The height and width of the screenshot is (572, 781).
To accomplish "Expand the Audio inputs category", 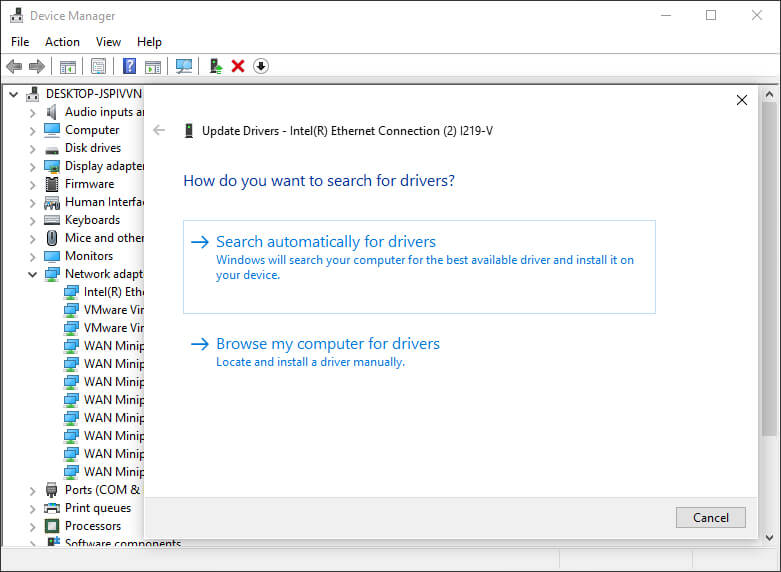I will pos(32,113).
